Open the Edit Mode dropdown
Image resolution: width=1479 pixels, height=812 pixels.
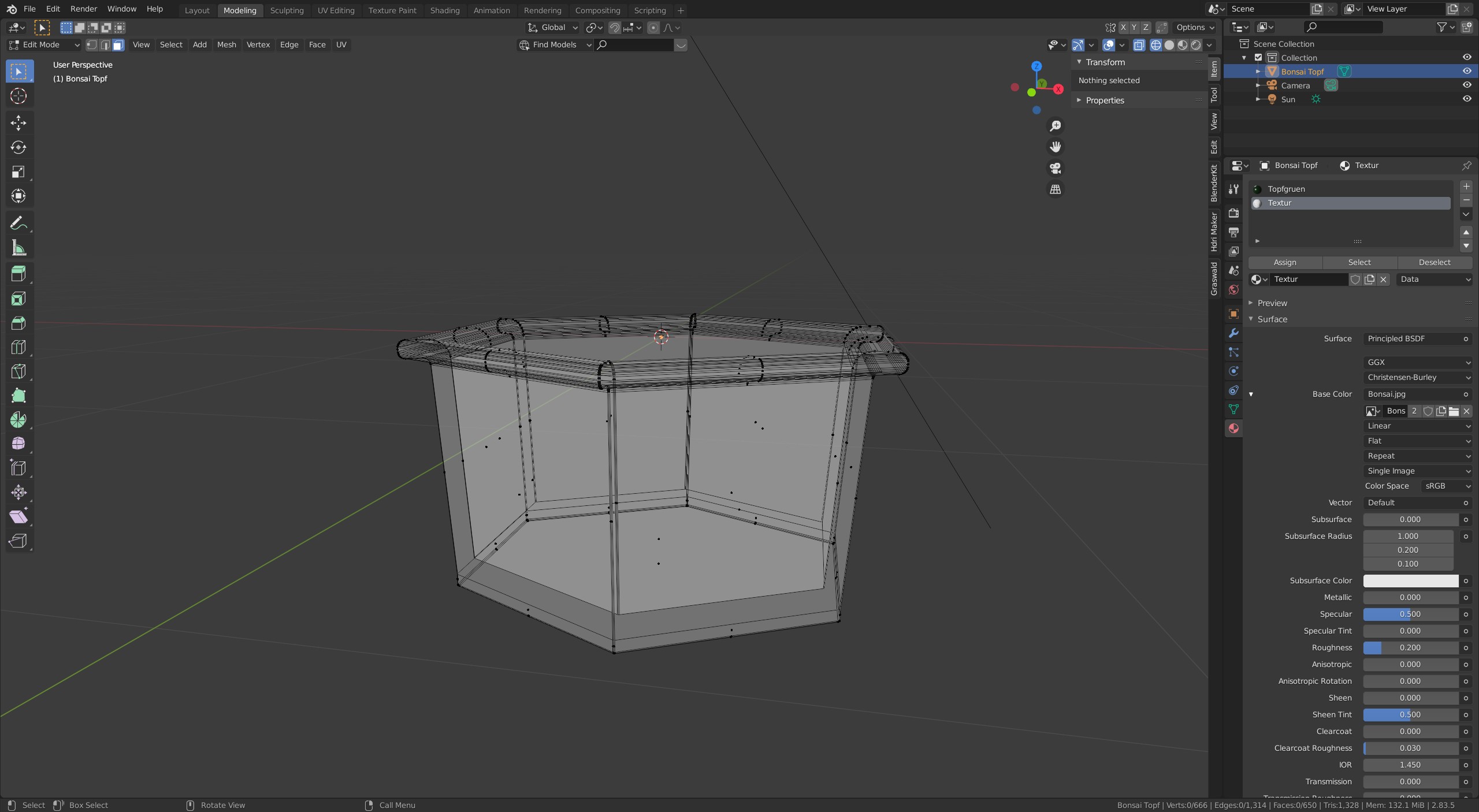[44, 45]
